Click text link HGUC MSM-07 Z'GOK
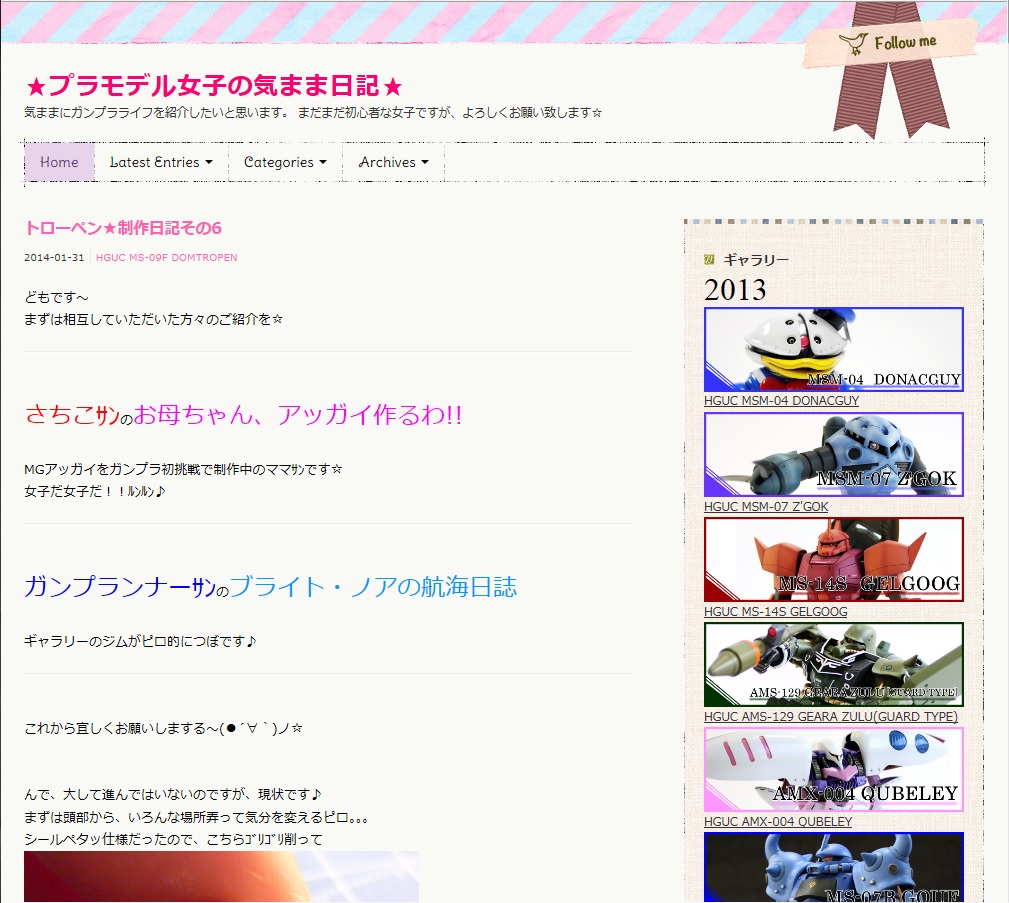This screenshot has width=1009, height=903. 766,507
